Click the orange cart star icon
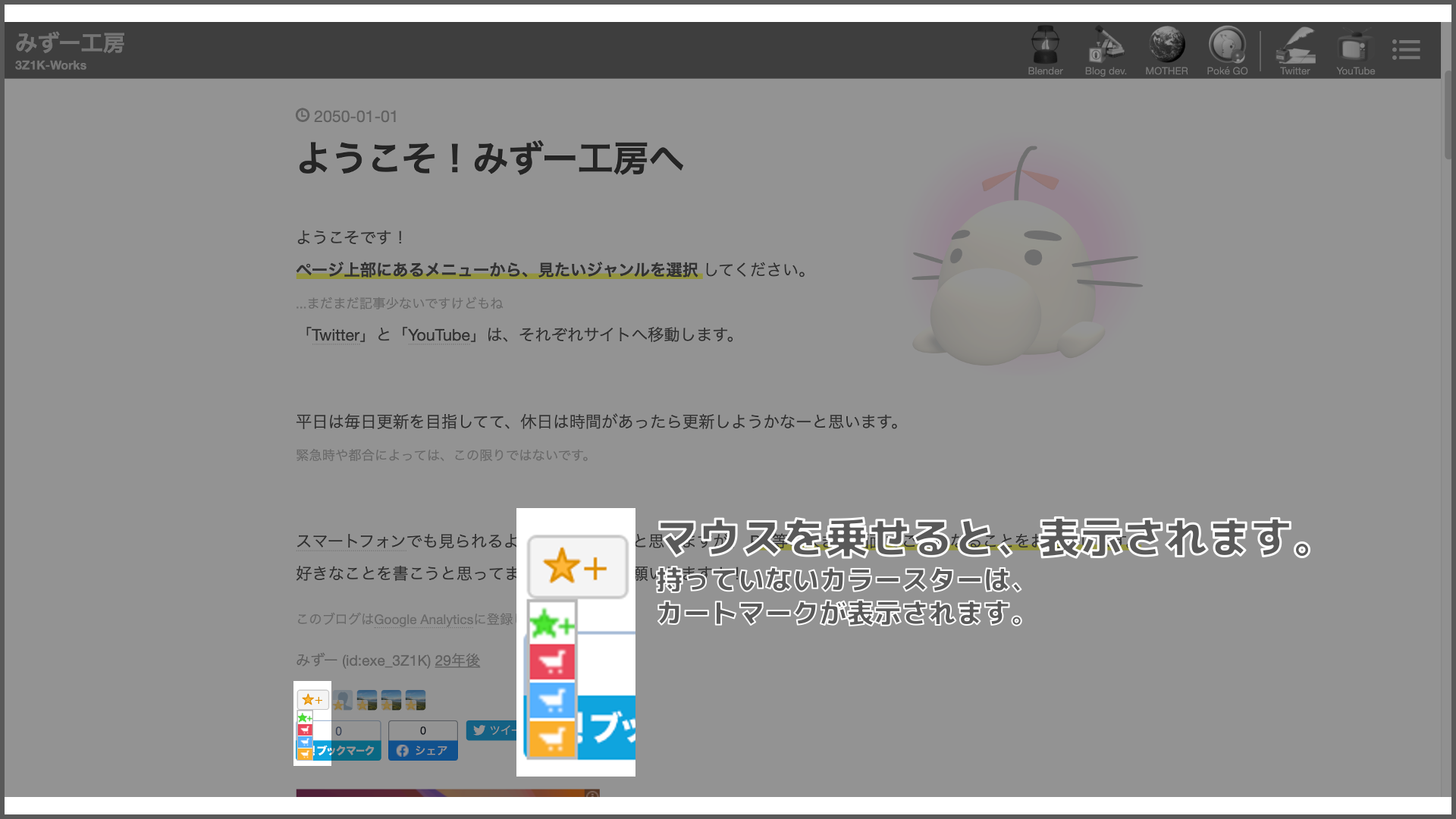The image size is (1456, 819). click(304, 754)
